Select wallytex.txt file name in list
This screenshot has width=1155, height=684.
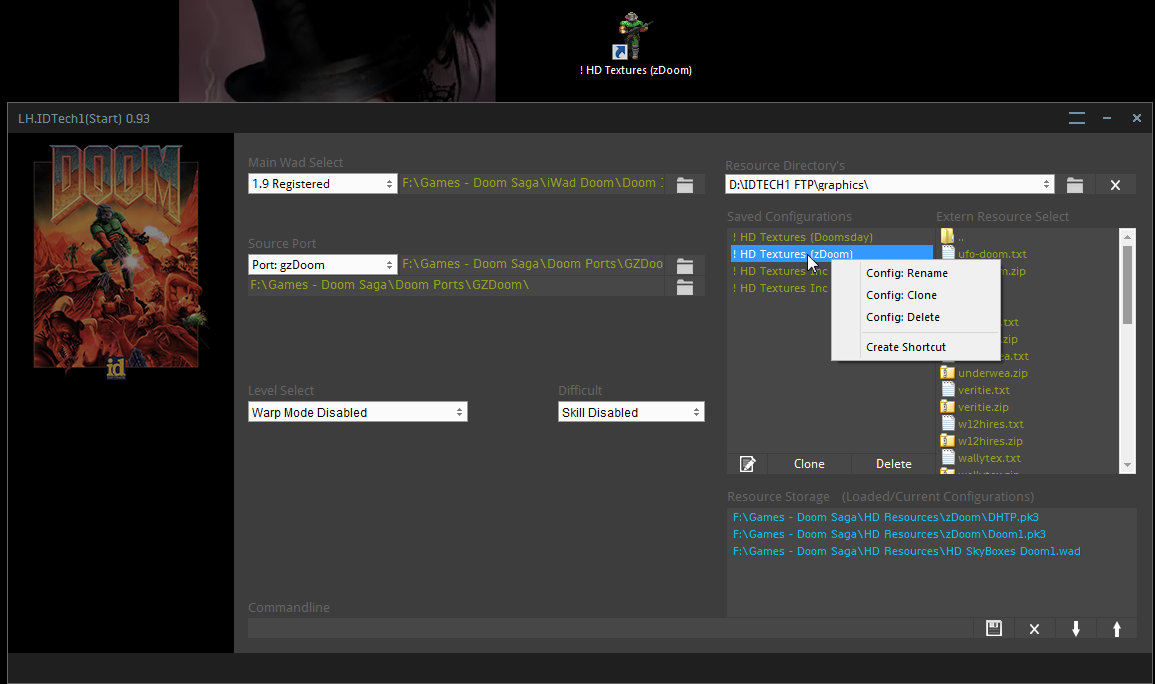pyautogui.click(x=989, y=458)
